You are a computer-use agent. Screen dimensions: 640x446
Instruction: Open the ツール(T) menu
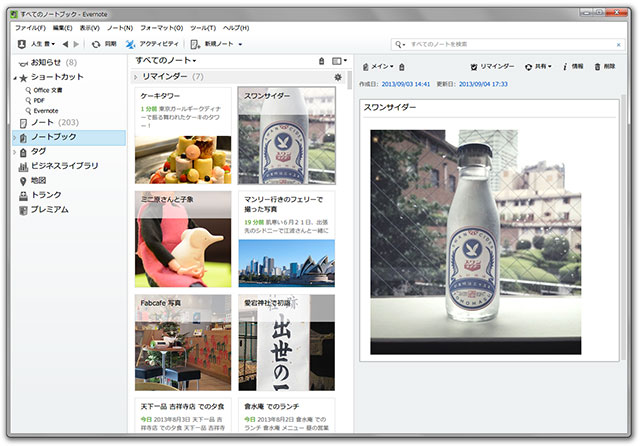click(203, 28)
